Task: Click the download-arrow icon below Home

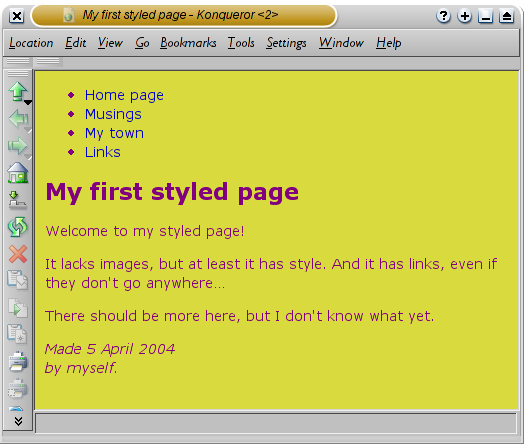Action: [x=17, y=200]
